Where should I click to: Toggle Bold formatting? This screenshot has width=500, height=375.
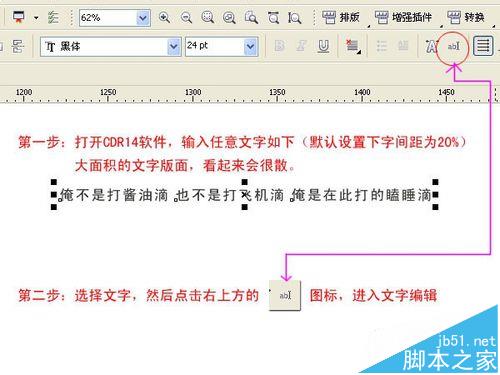pyautogui.click(x=279, y=46)
